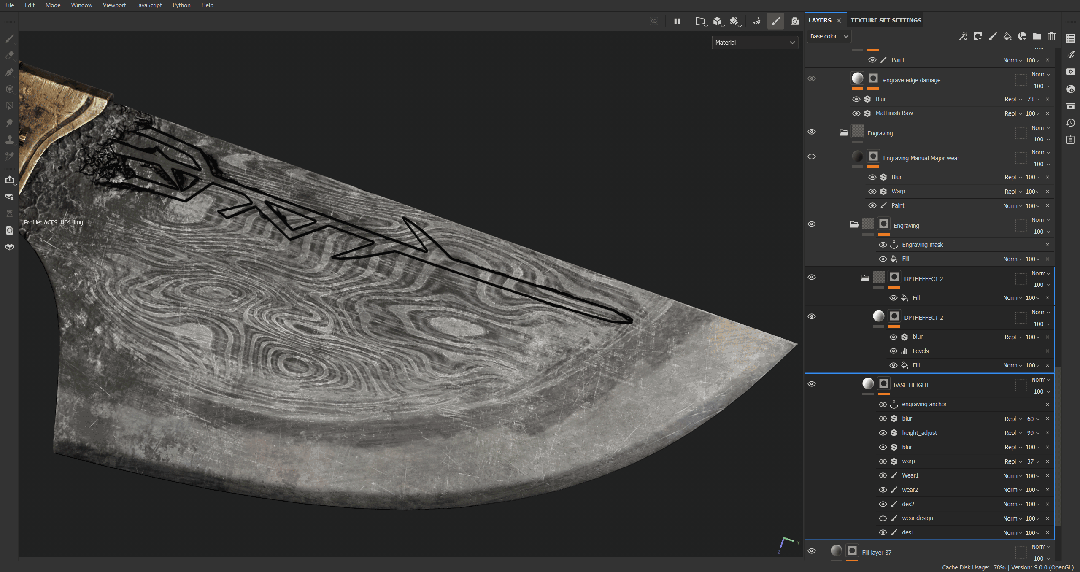Open Display Settings icon in right sidebar
Image resolution: width=1080 pixels, height=572 pixels.
[1070, 72]
